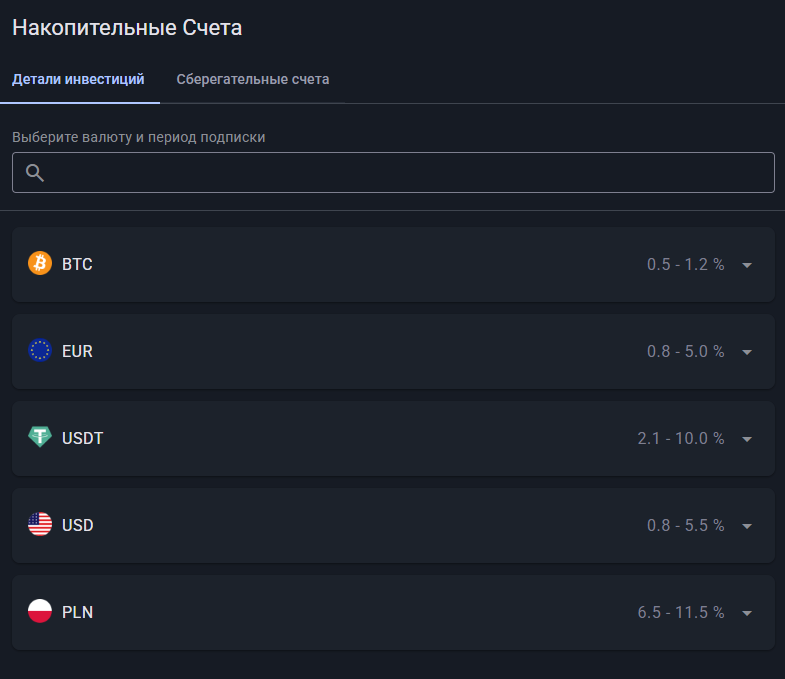This screenshot has width=785, height=679.
Task: Switch to the Сберегательные счета tab
Action: coord(253,79)
